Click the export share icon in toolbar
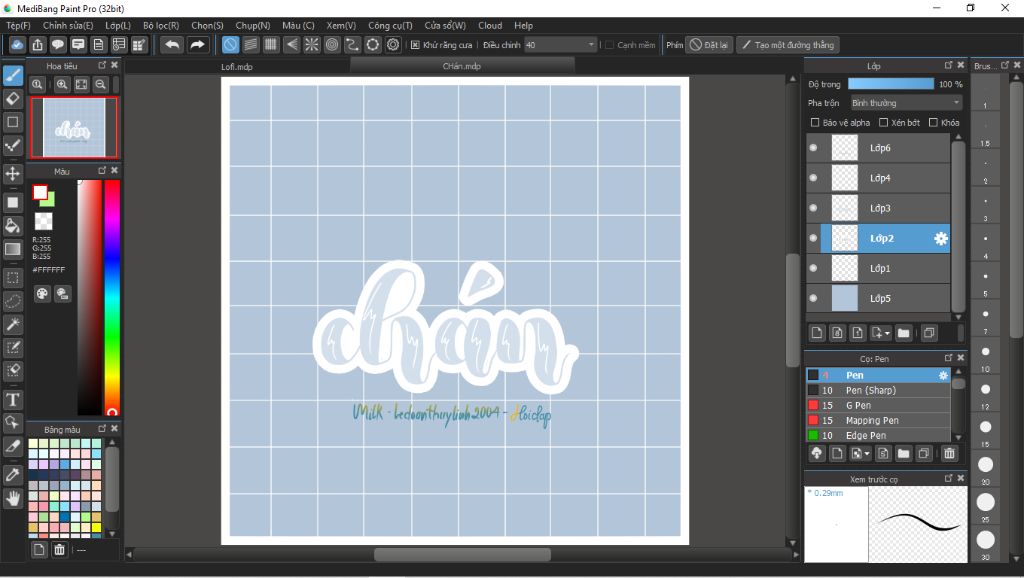Viewport: 1024px width, 578px height. (38, 44)
